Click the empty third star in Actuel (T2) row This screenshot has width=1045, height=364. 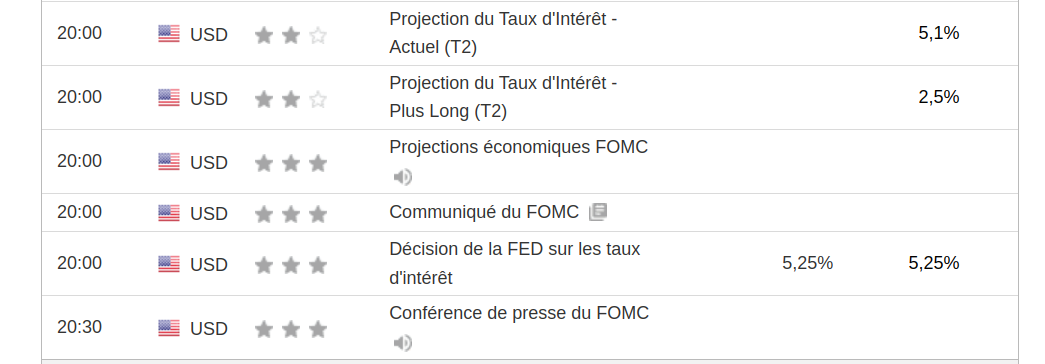(x=318, y=35)
